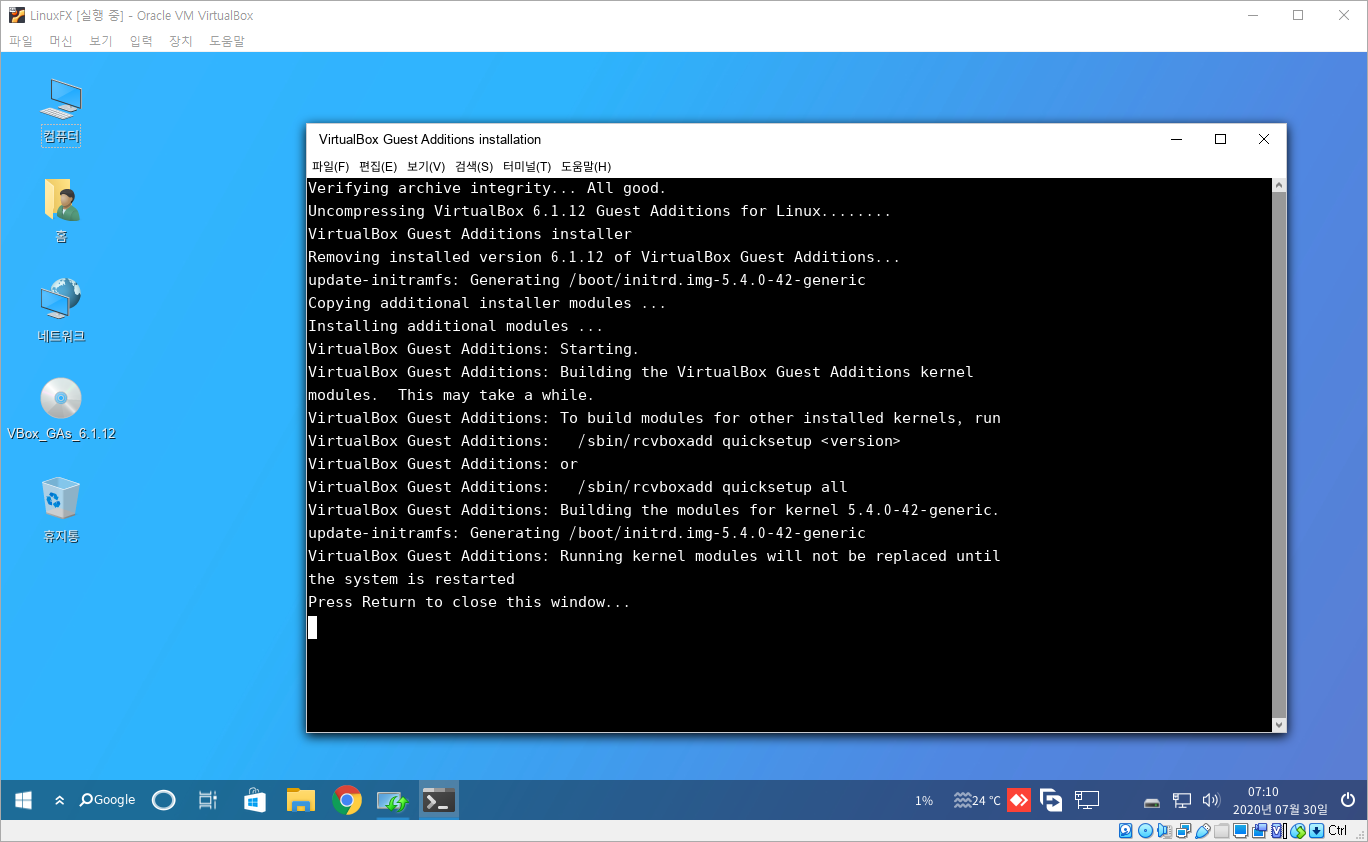Click the removable drive tray icon

[x=1152, y=801]
